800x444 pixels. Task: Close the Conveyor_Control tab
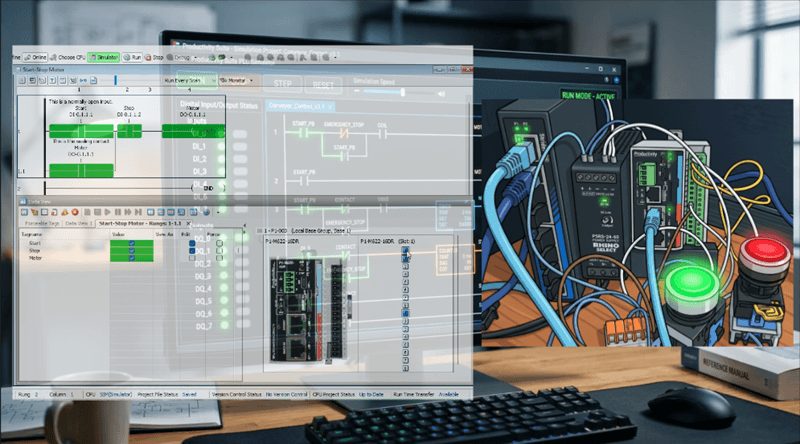(x=330, y=106)
